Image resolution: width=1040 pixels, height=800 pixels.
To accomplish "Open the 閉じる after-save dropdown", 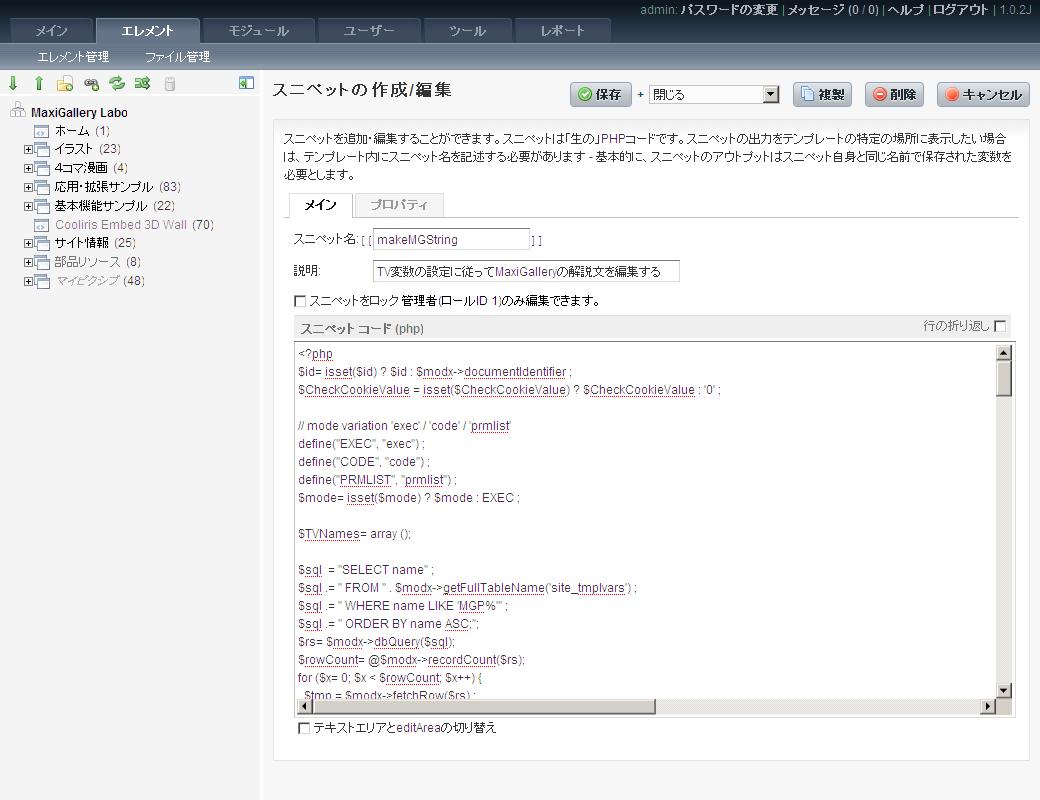I will (x=770, y=95).
